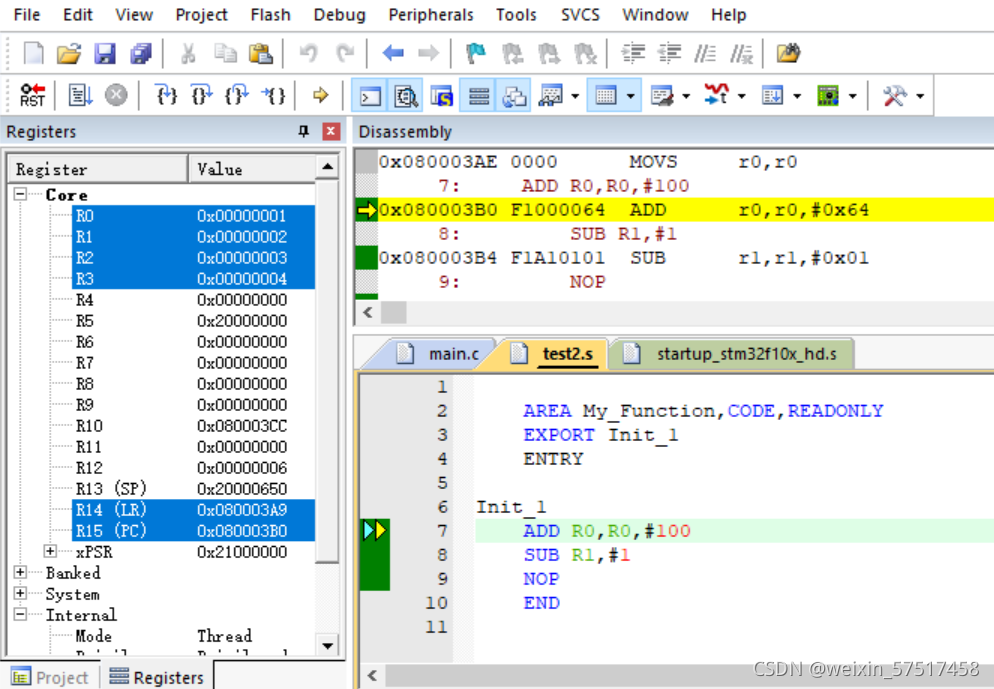Navigate backwards with the blue left arrow

393,54
